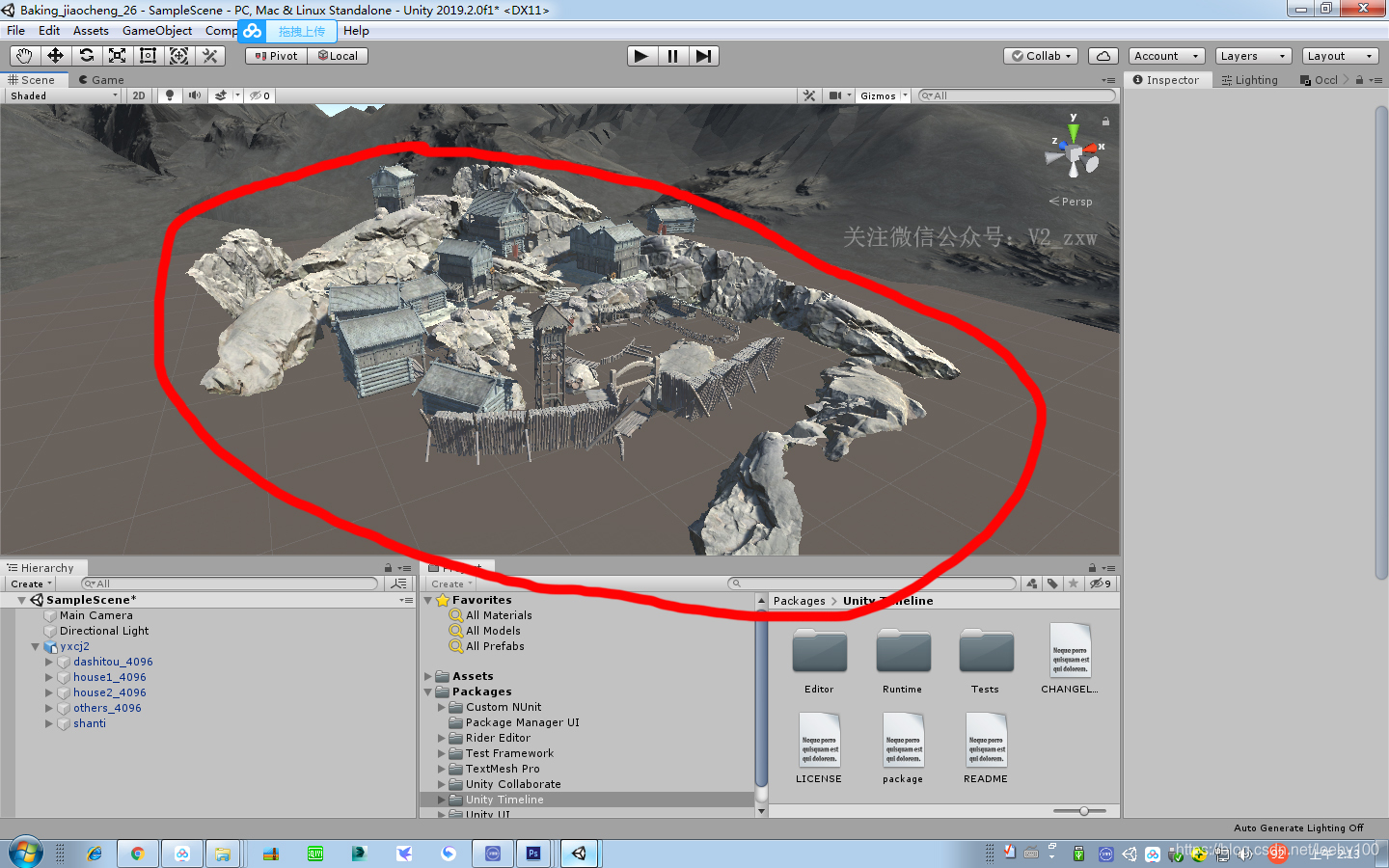
Task: Collapse the SampleScene root
Action: coord(21,600)
